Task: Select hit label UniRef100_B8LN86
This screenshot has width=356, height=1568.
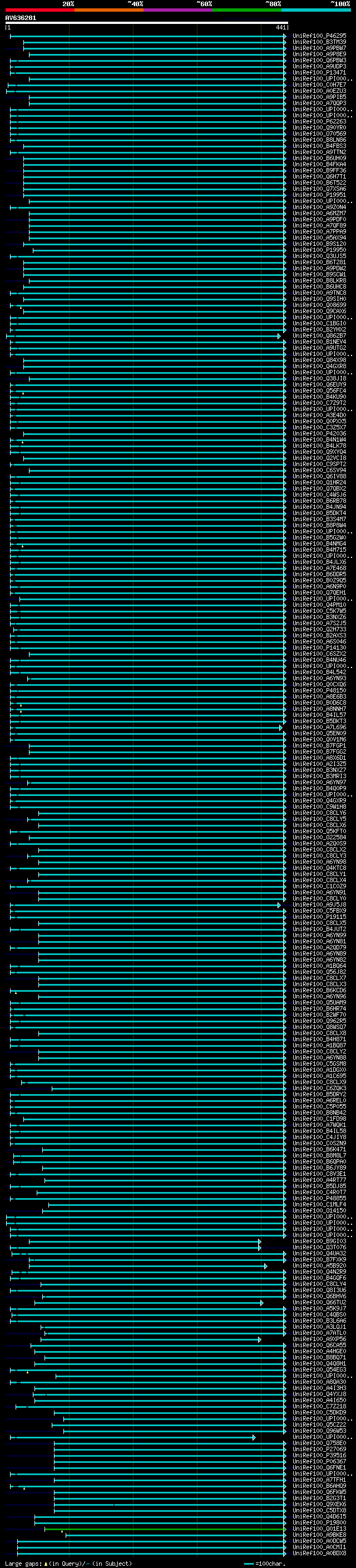Action: 319,140
